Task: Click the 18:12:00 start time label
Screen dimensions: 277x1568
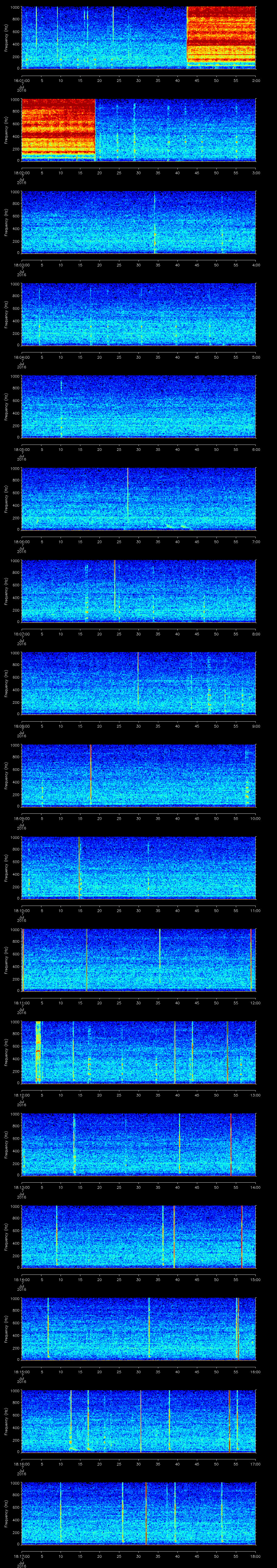Action: pyautogui.click(x=21, y=1095)
